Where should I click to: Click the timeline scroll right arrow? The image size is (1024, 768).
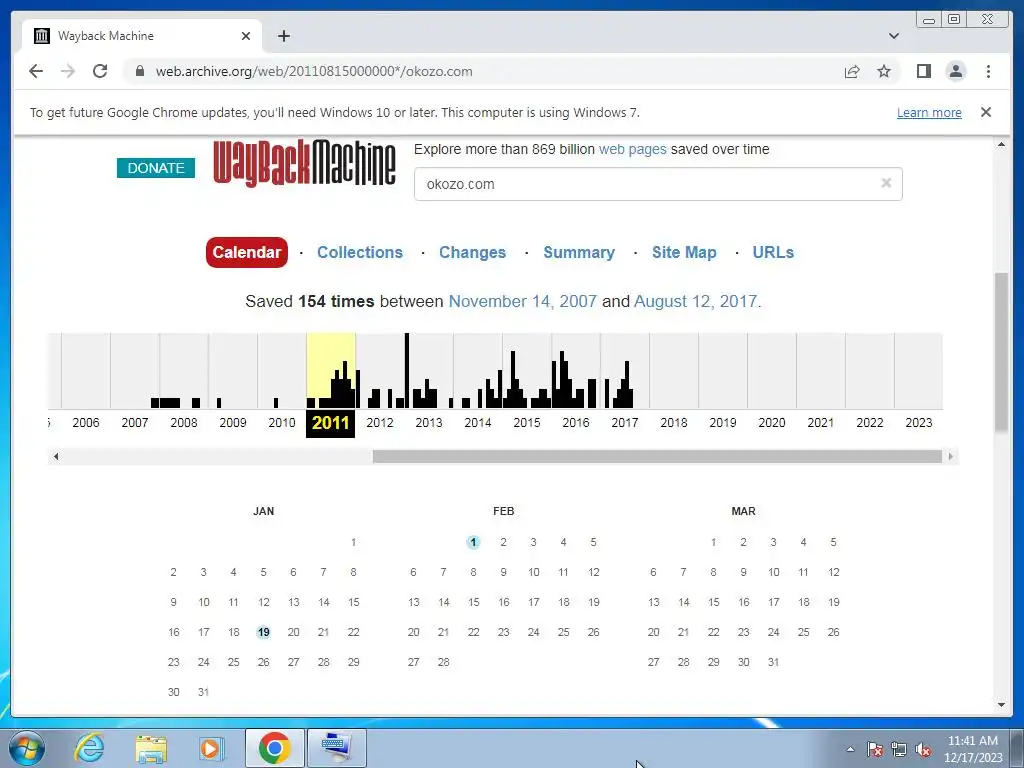[x=950, y=456]
